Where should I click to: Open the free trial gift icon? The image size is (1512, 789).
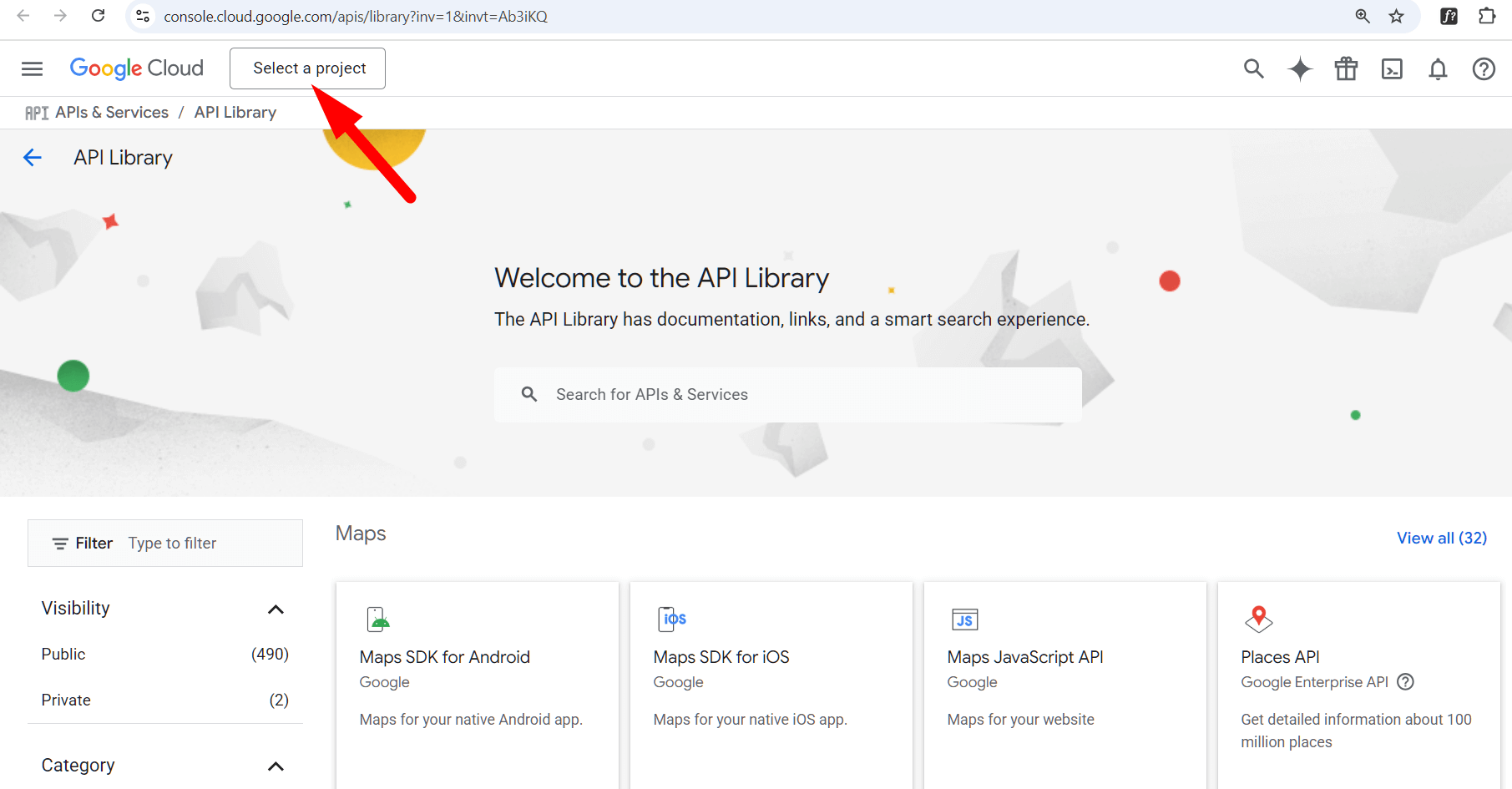coord(1346,68)
